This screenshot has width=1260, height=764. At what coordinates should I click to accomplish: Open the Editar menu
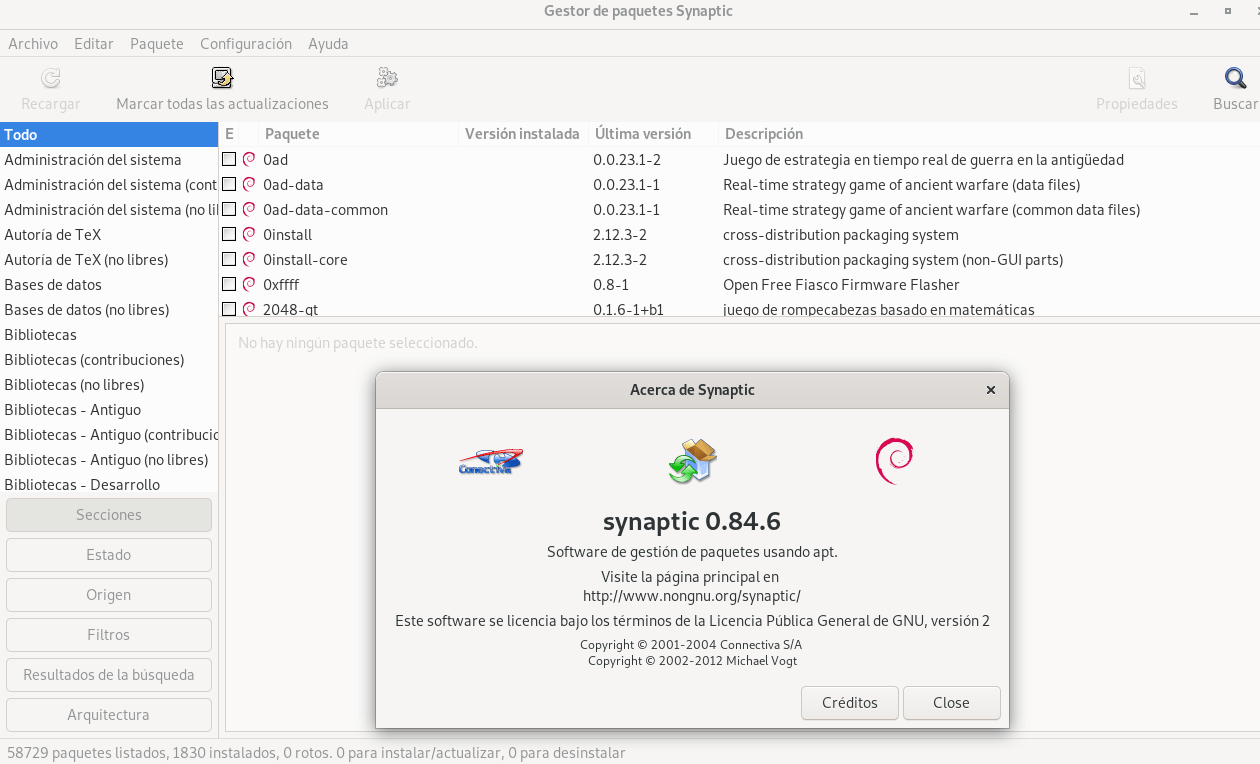(94, 44)
